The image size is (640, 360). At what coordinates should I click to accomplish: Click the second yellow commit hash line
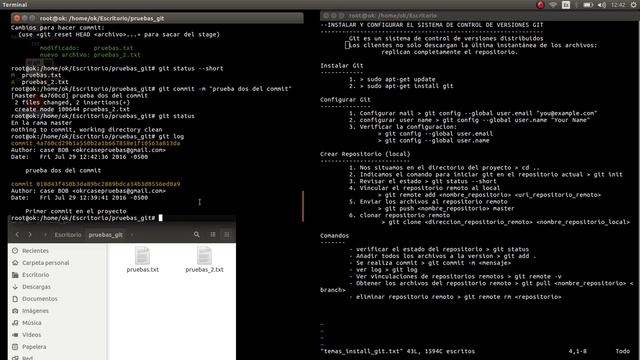click(x=96, y=184)
